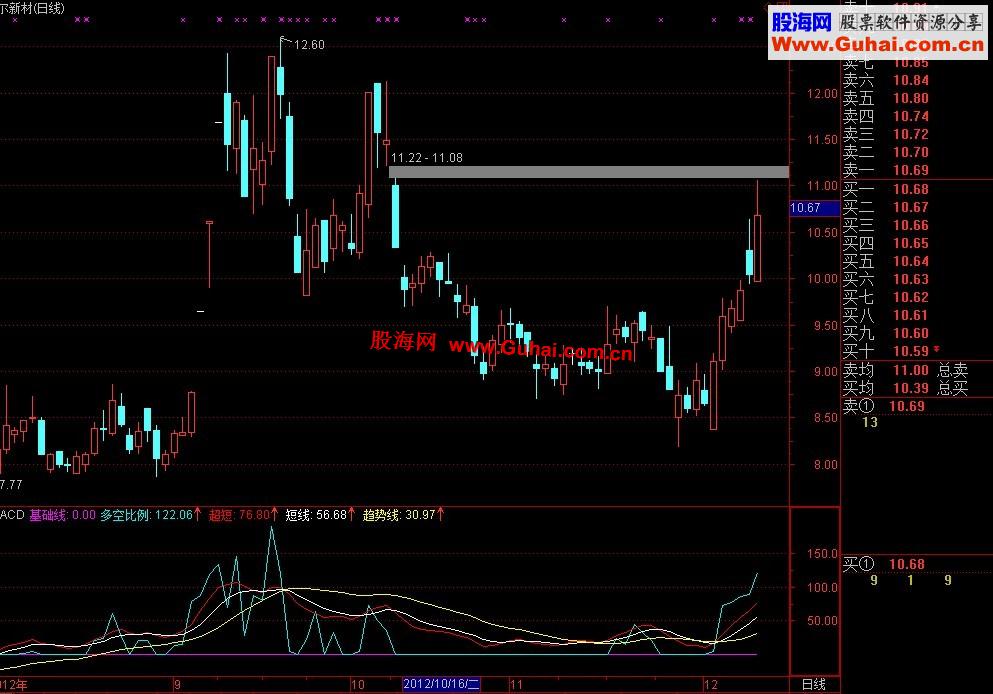Select the 买二 10.67 order row
Screen dimensions: 993x694
(x=886, y=207)
